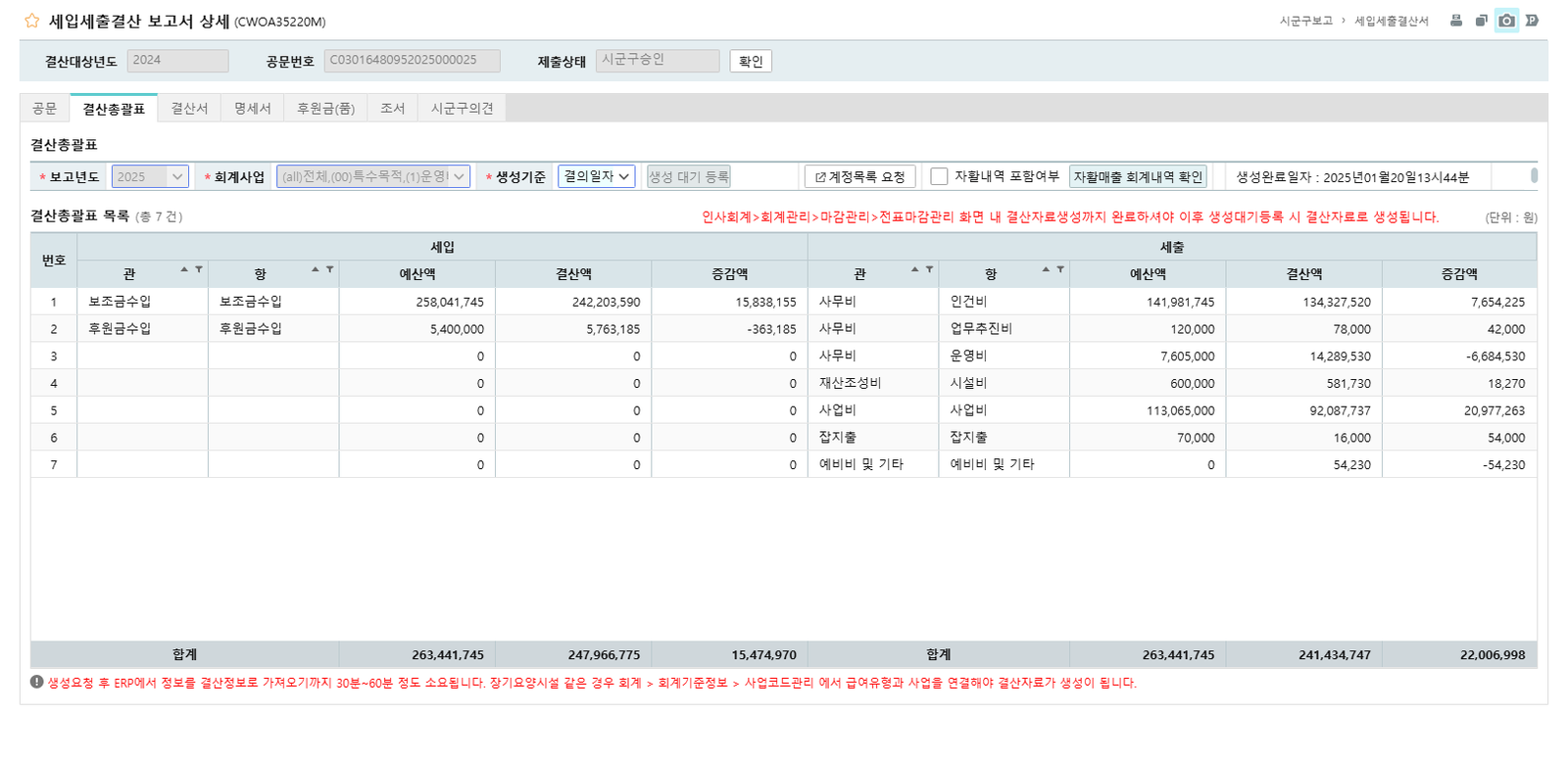Open the 후원금(품) tab
The image size is (1568, 761).
(x=325, y=109)
